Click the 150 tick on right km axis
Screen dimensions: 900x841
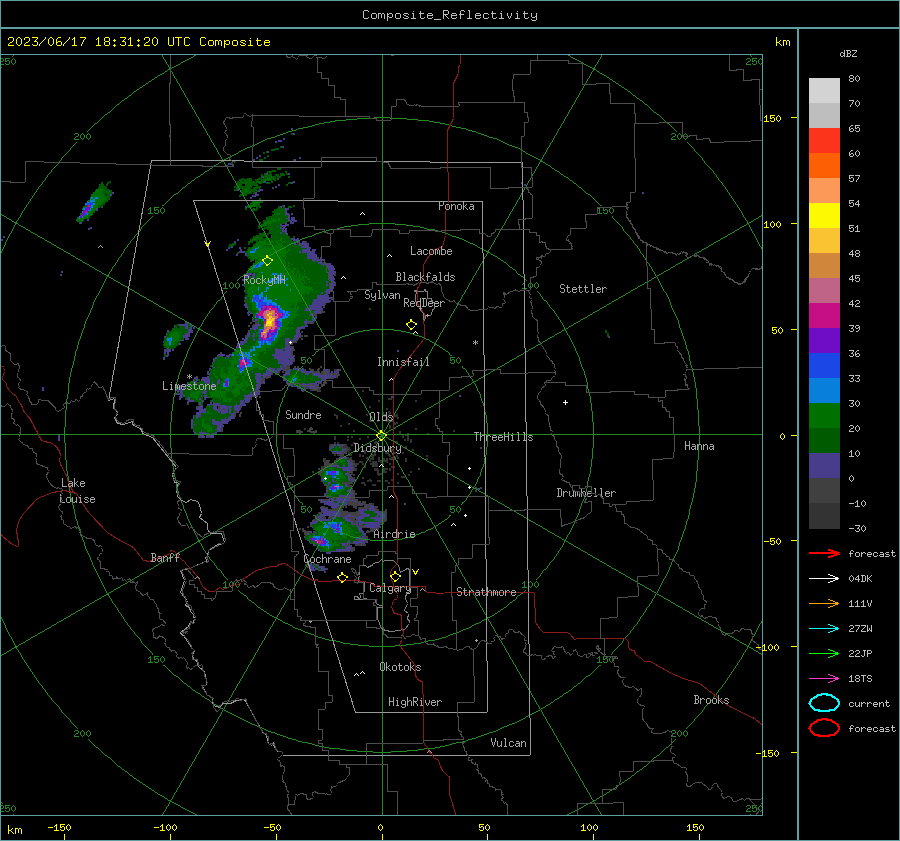773,118
